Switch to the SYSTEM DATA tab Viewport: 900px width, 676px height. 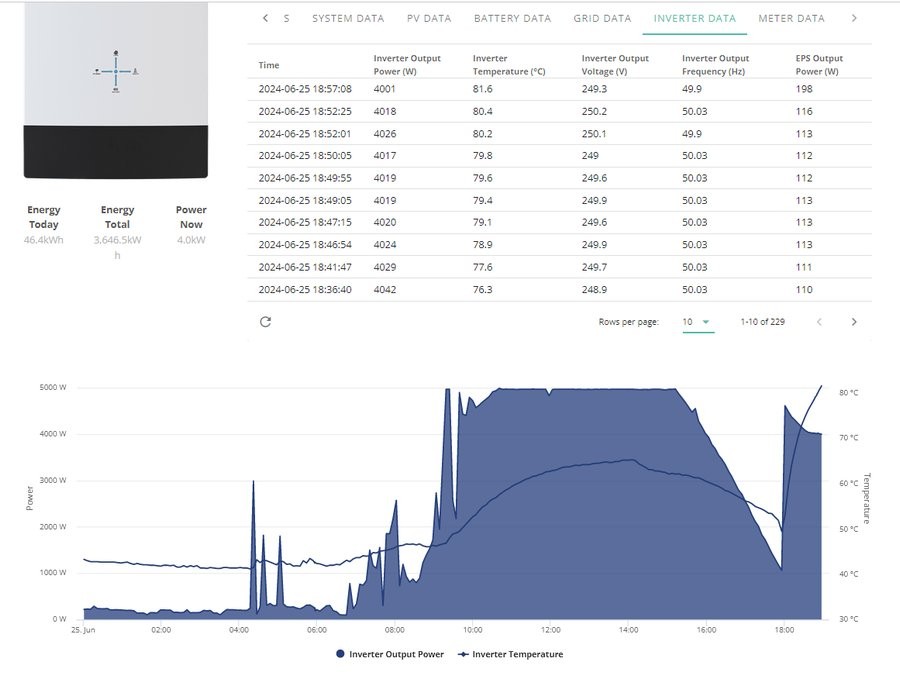348,18
